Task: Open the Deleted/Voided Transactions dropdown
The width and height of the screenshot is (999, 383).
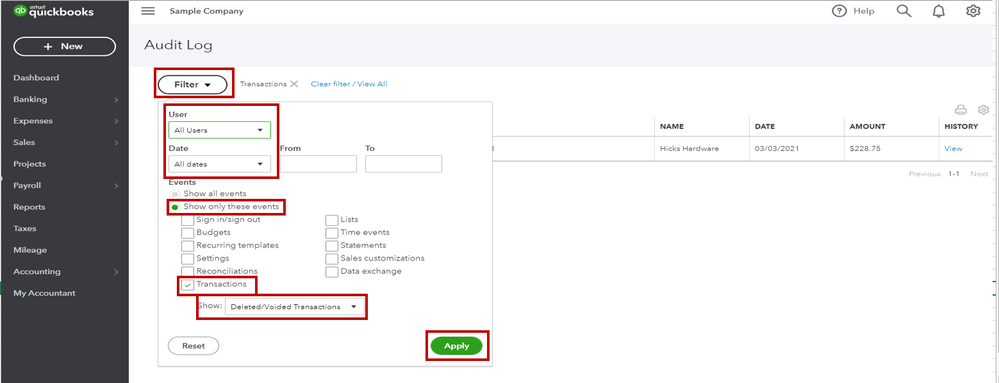Action: (295, 307)
